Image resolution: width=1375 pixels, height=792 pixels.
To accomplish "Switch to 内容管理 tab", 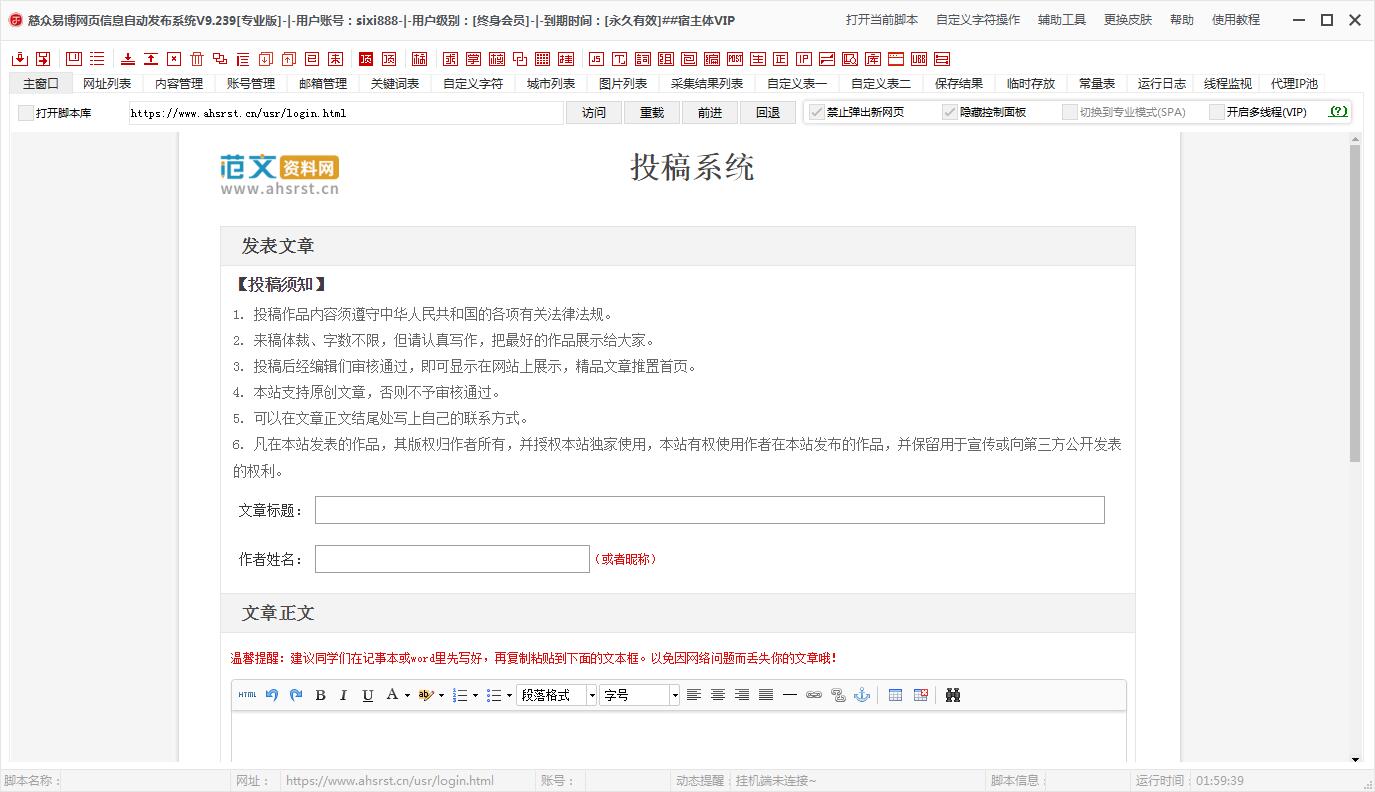I will tap(179, 84).
